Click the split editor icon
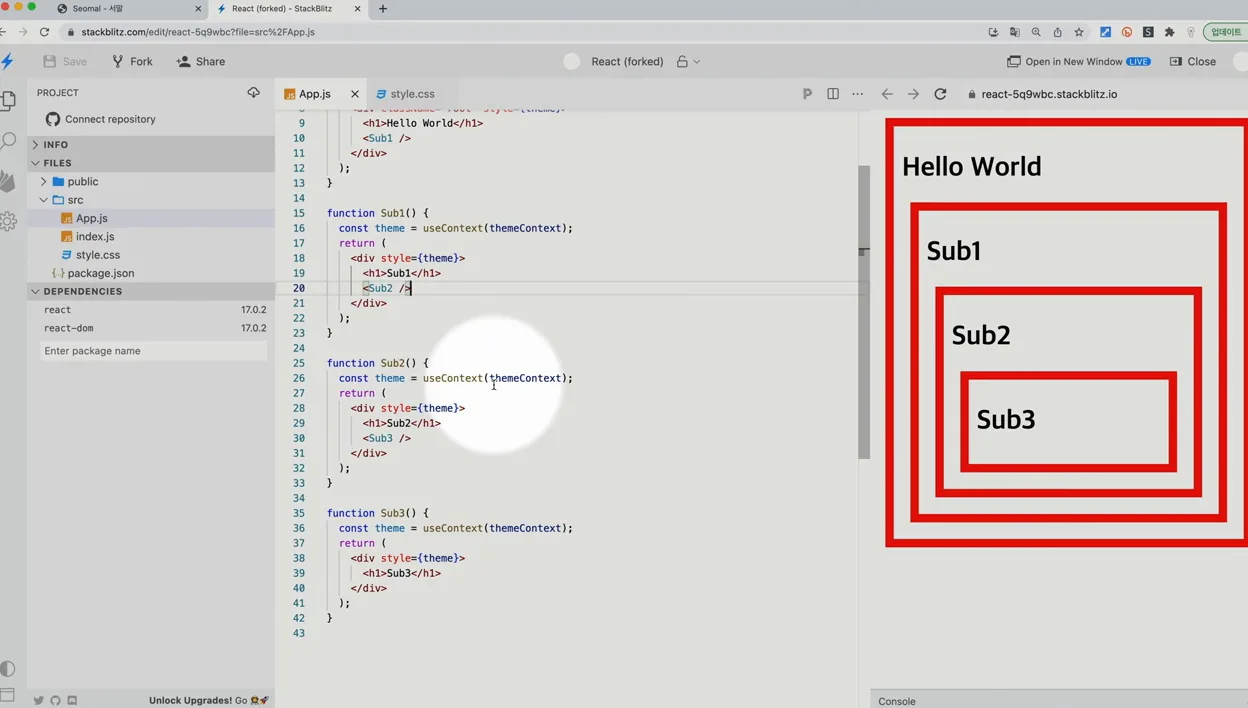The height and width of the screenshot is (708, 1248). [x=833, y=93]
